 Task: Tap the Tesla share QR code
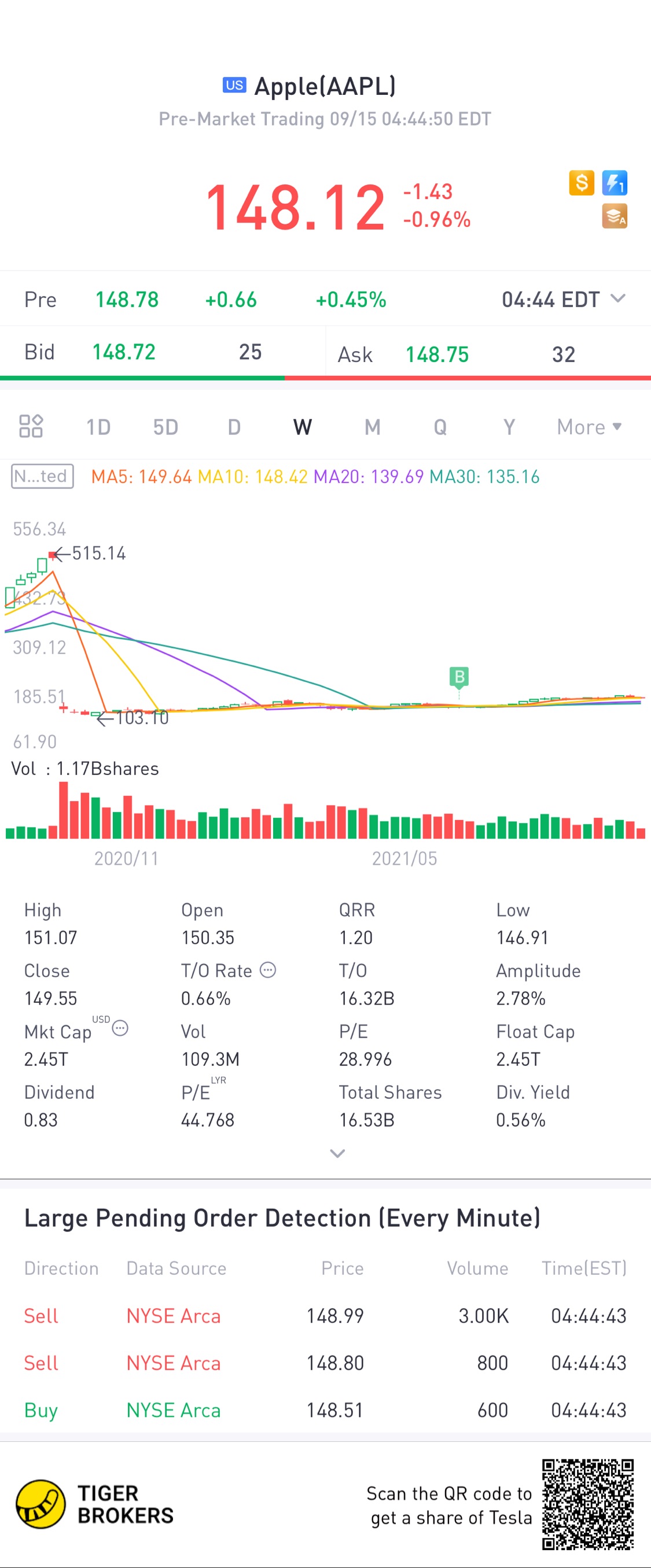click(588, 1504)
